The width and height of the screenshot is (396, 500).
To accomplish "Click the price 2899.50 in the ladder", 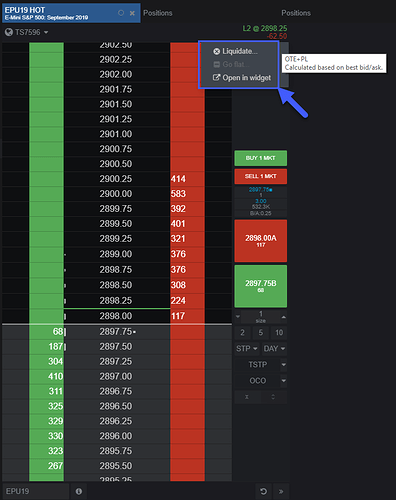I will [116, 224].
